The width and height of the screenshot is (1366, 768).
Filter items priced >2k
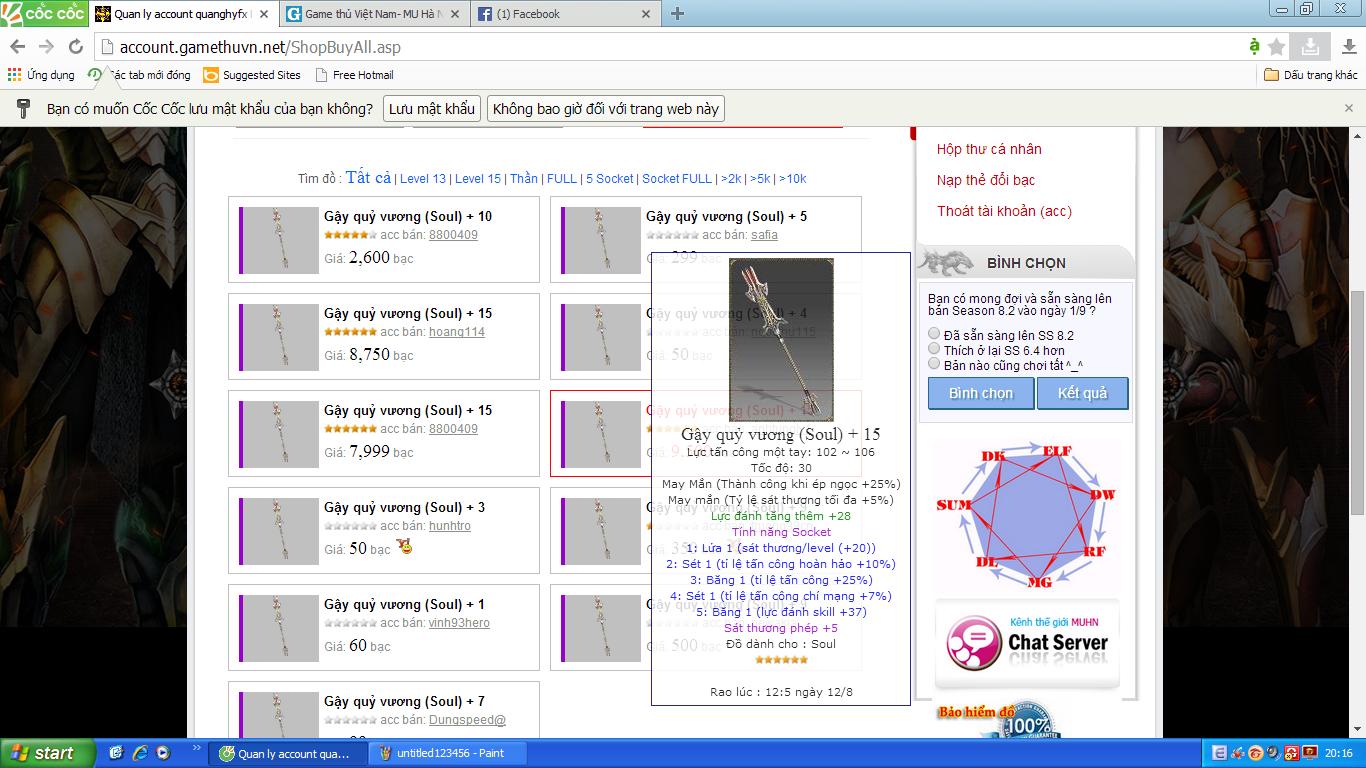pos(731,178)
